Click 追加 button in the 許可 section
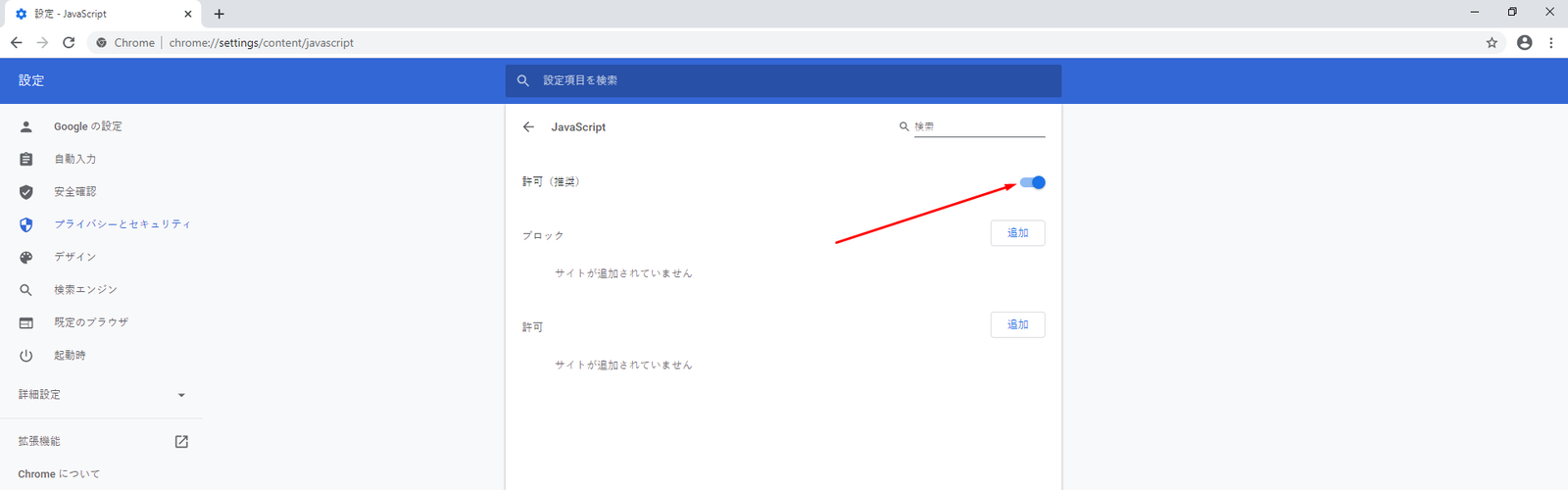 click(1017, 324)
